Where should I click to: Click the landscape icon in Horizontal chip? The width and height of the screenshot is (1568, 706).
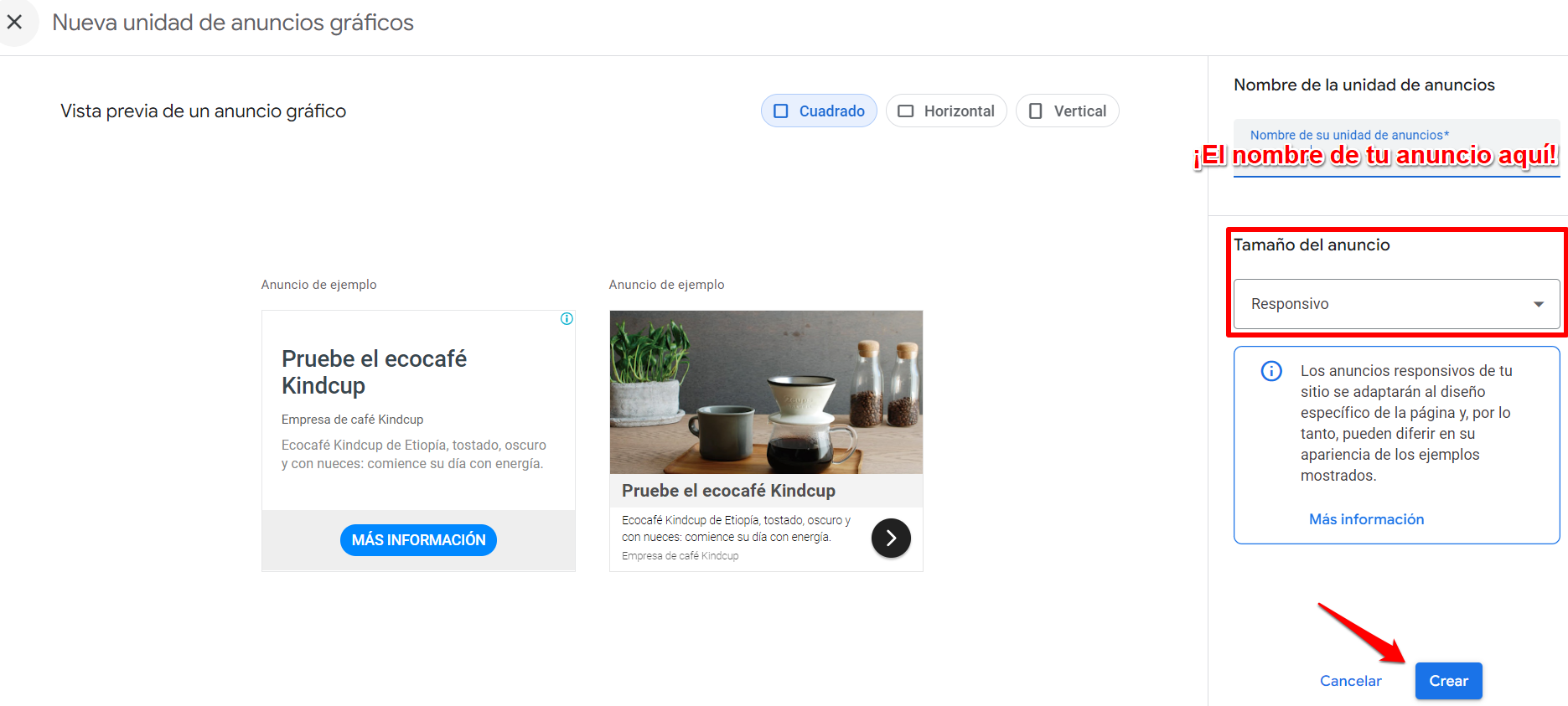(906, 111)
